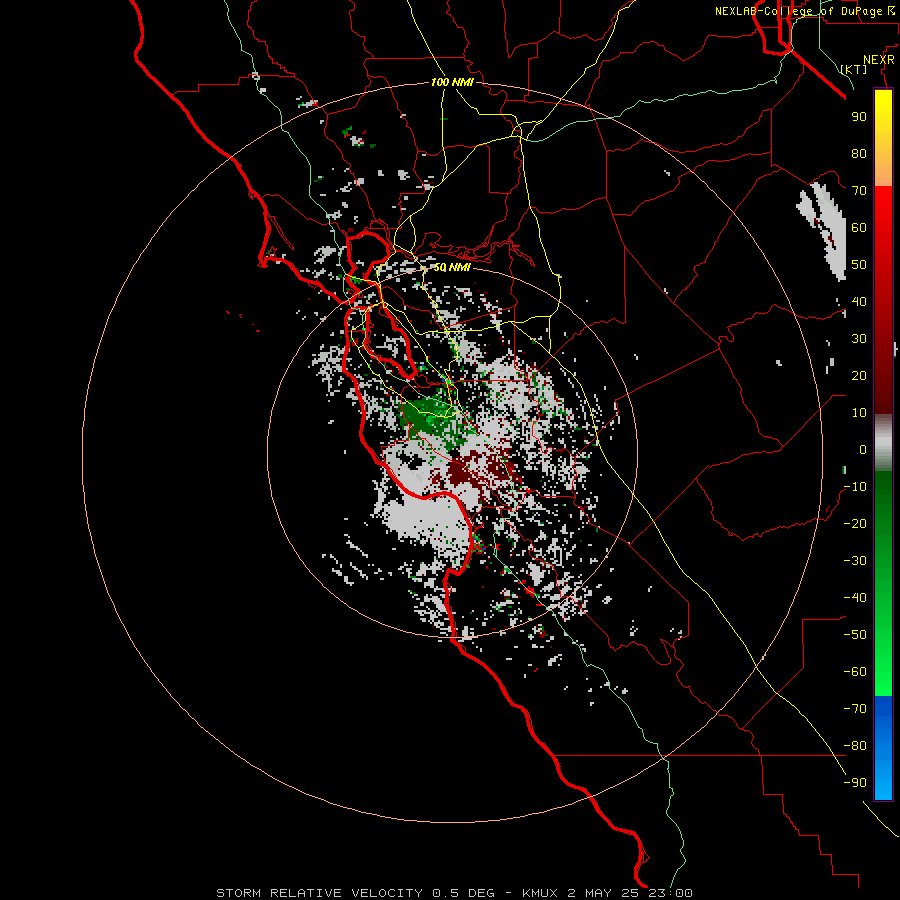
Task: Click the -90 scale label
Action: pyautogui.click(x=855, y=783)
